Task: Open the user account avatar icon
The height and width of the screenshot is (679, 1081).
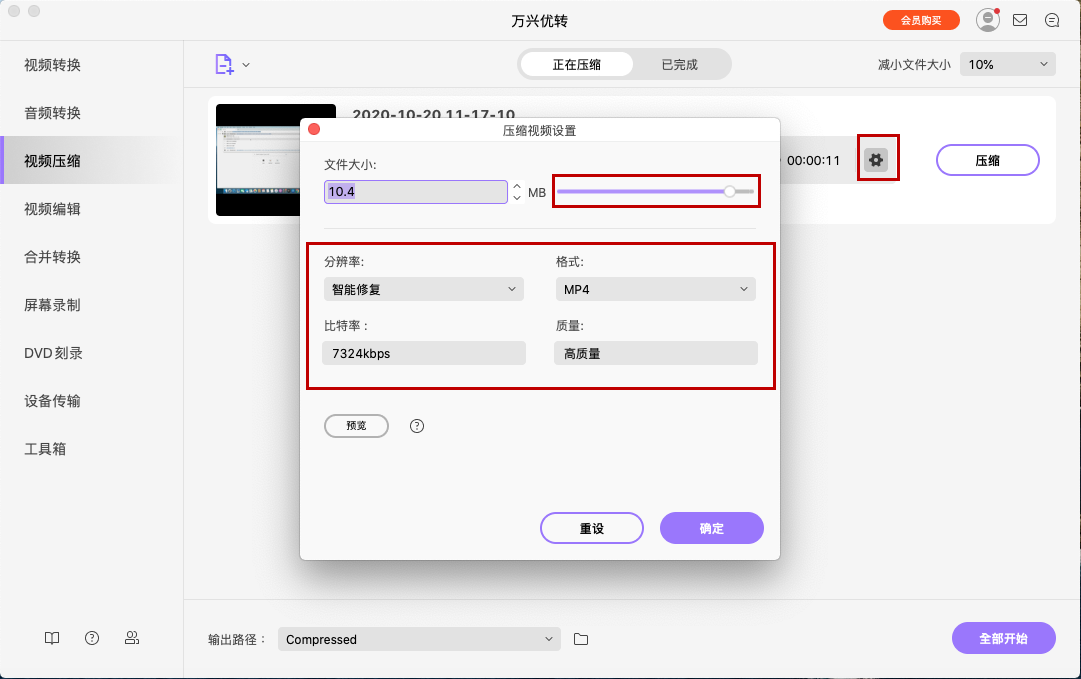Action: [987, 19]
